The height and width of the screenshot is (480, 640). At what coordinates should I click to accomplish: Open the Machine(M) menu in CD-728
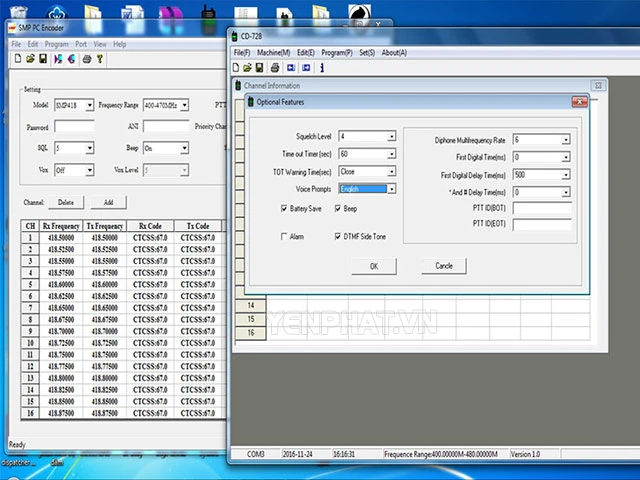273,52
